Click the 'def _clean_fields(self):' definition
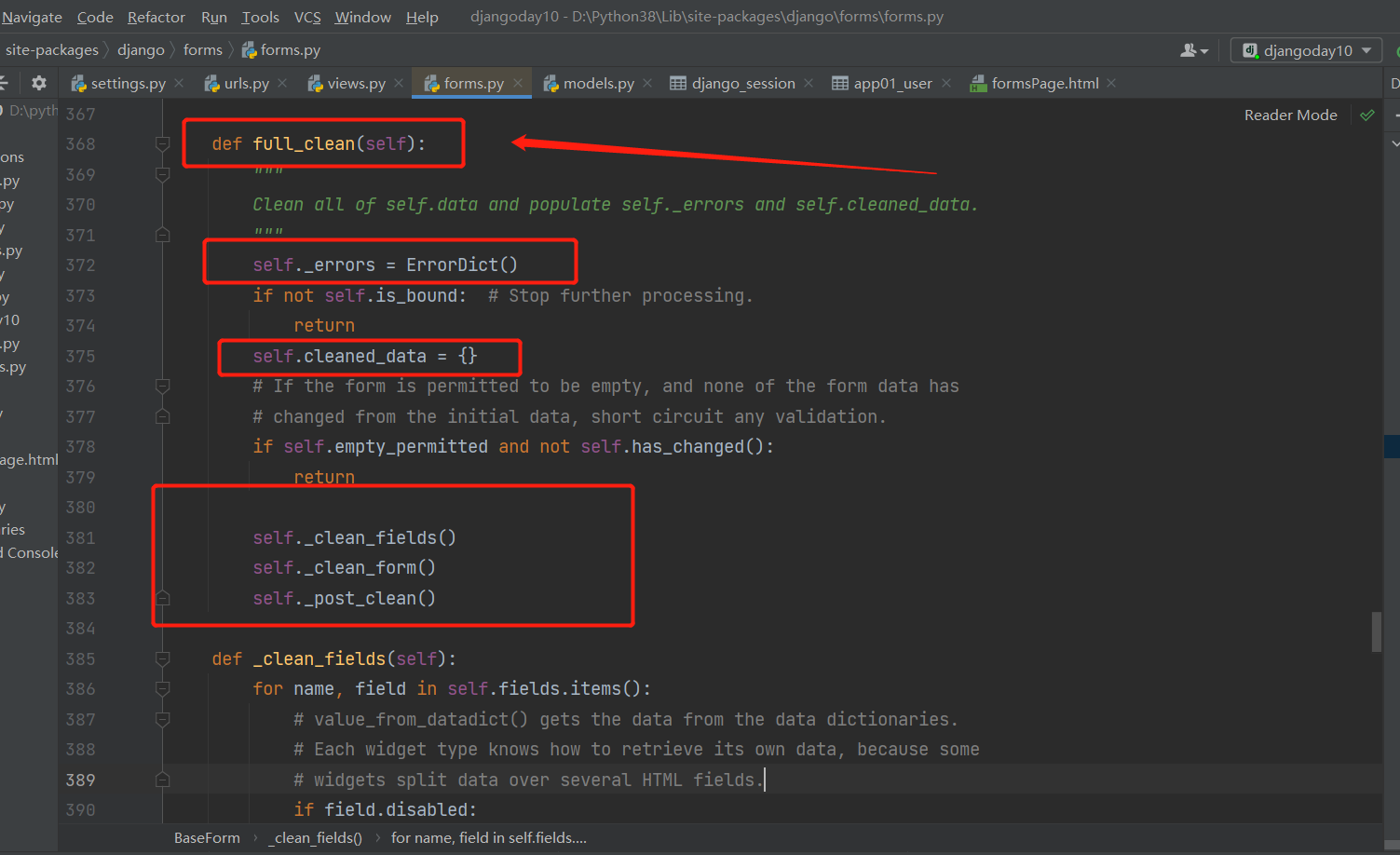This screenshot has height=855, width=1400. click(x=333, y=658)
